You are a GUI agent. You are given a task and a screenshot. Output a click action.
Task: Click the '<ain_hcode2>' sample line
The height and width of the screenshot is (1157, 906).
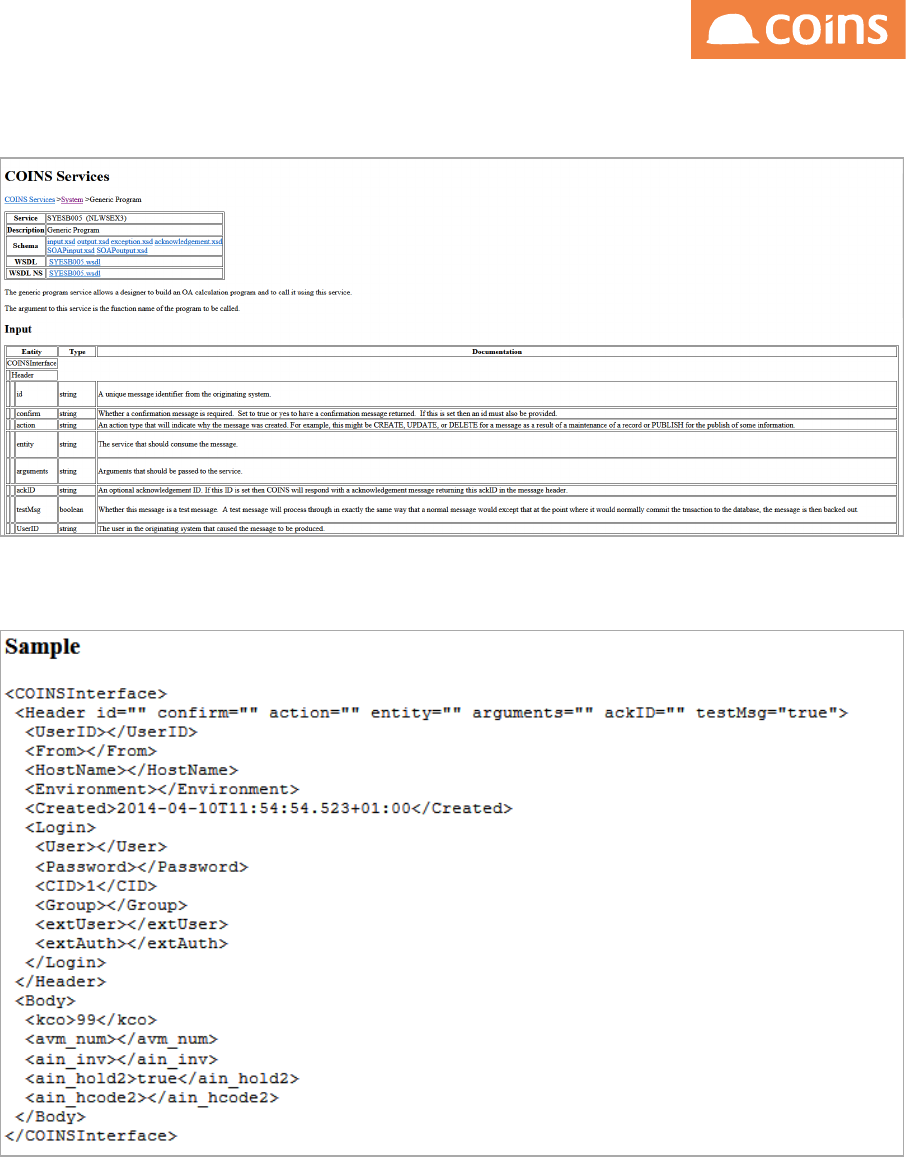click(152, 1097)
